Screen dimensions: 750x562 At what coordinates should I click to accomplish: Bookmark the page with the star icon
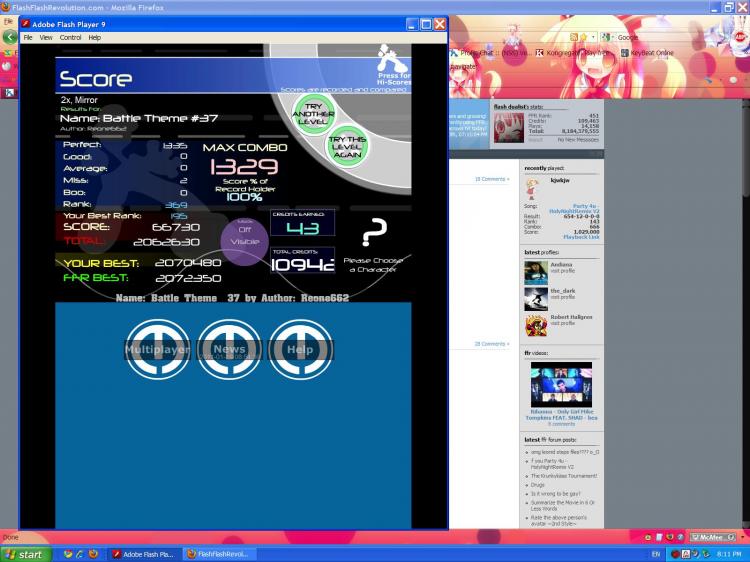pyautogui.click(x=584, y=37)
